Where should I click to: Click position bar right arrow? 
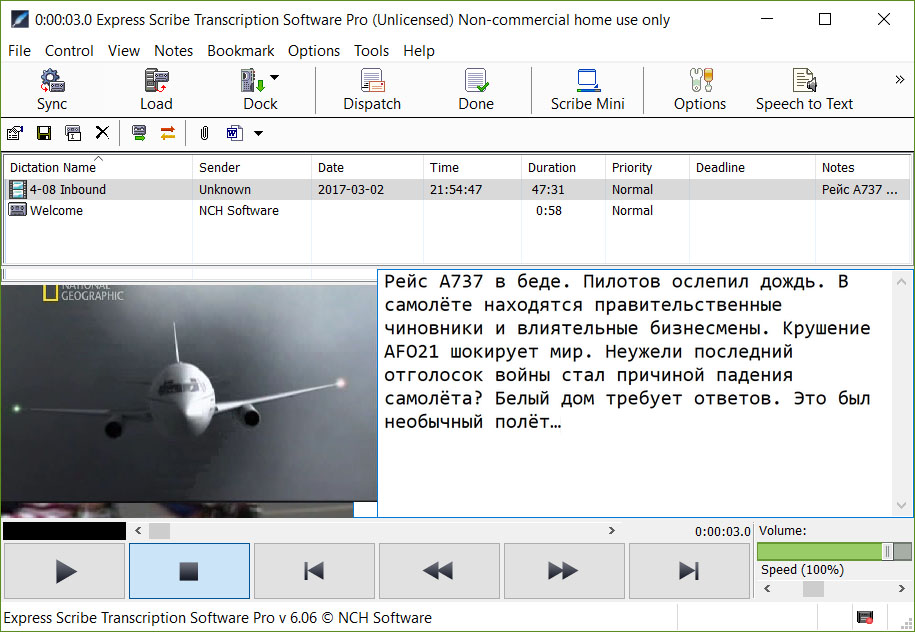[612, 530]
